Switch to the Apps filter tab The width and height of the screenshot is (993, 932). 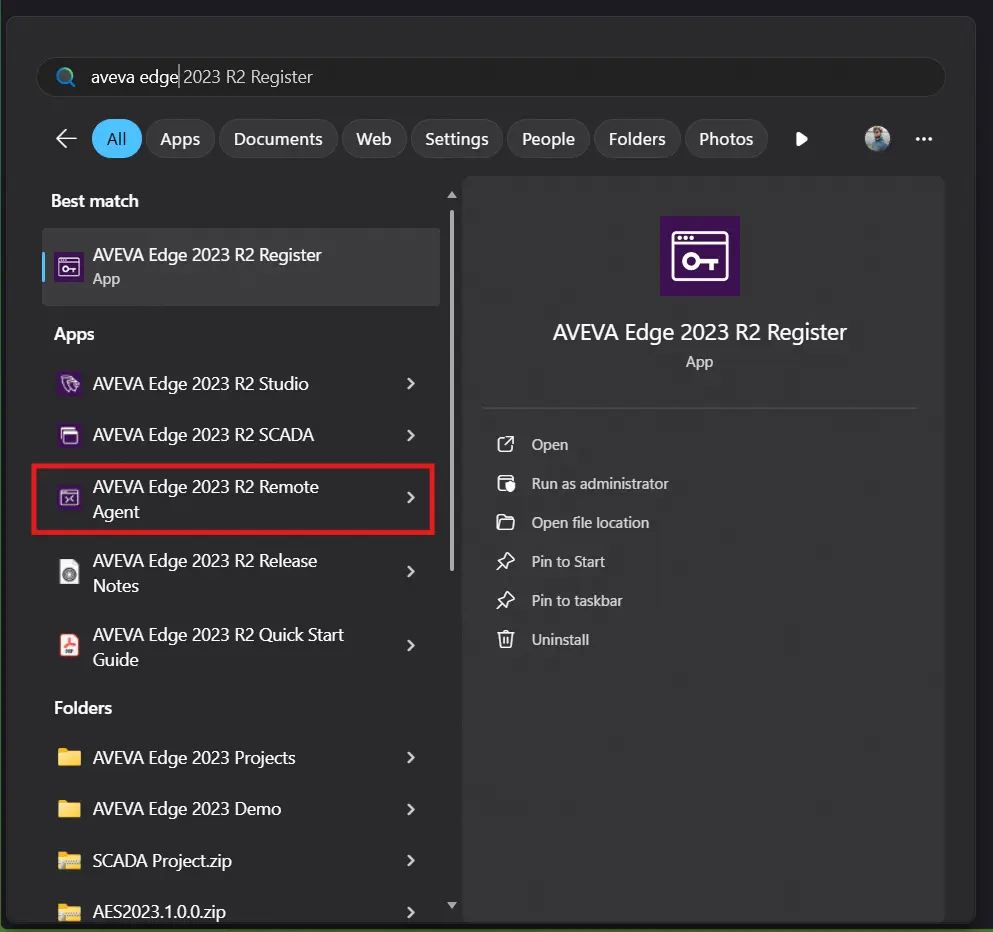click(x=180, y=138)
